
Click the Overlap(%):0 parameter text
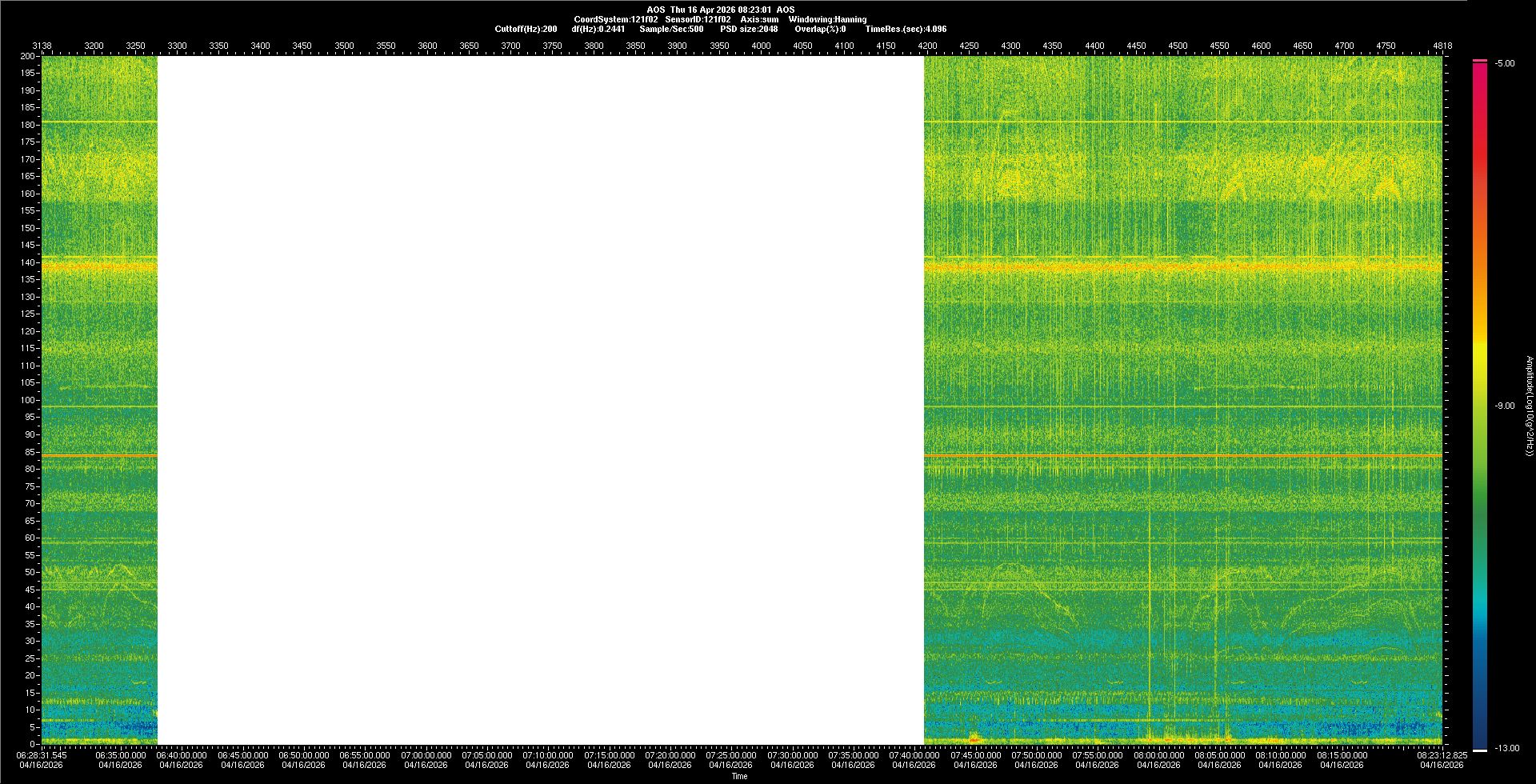pyautogui.click(x=820, y=29)
